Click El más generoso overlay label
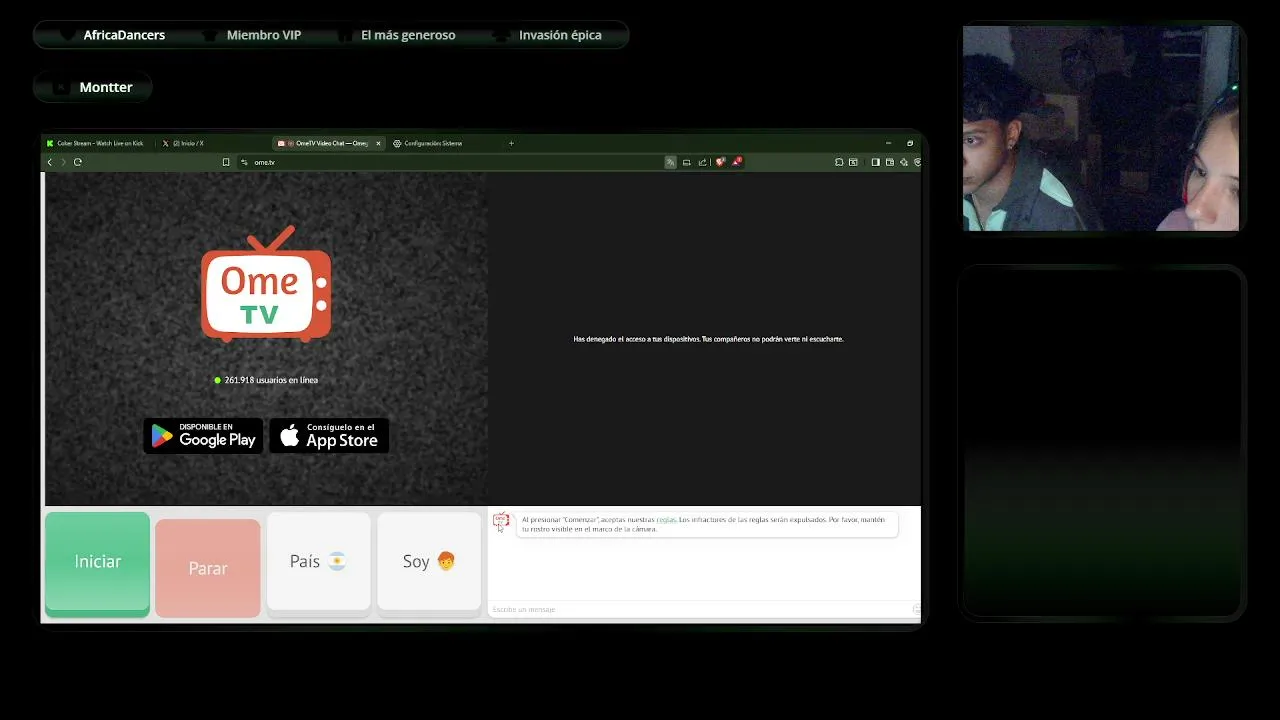Viewport: 1280px width, 720px height. [408, 35]
